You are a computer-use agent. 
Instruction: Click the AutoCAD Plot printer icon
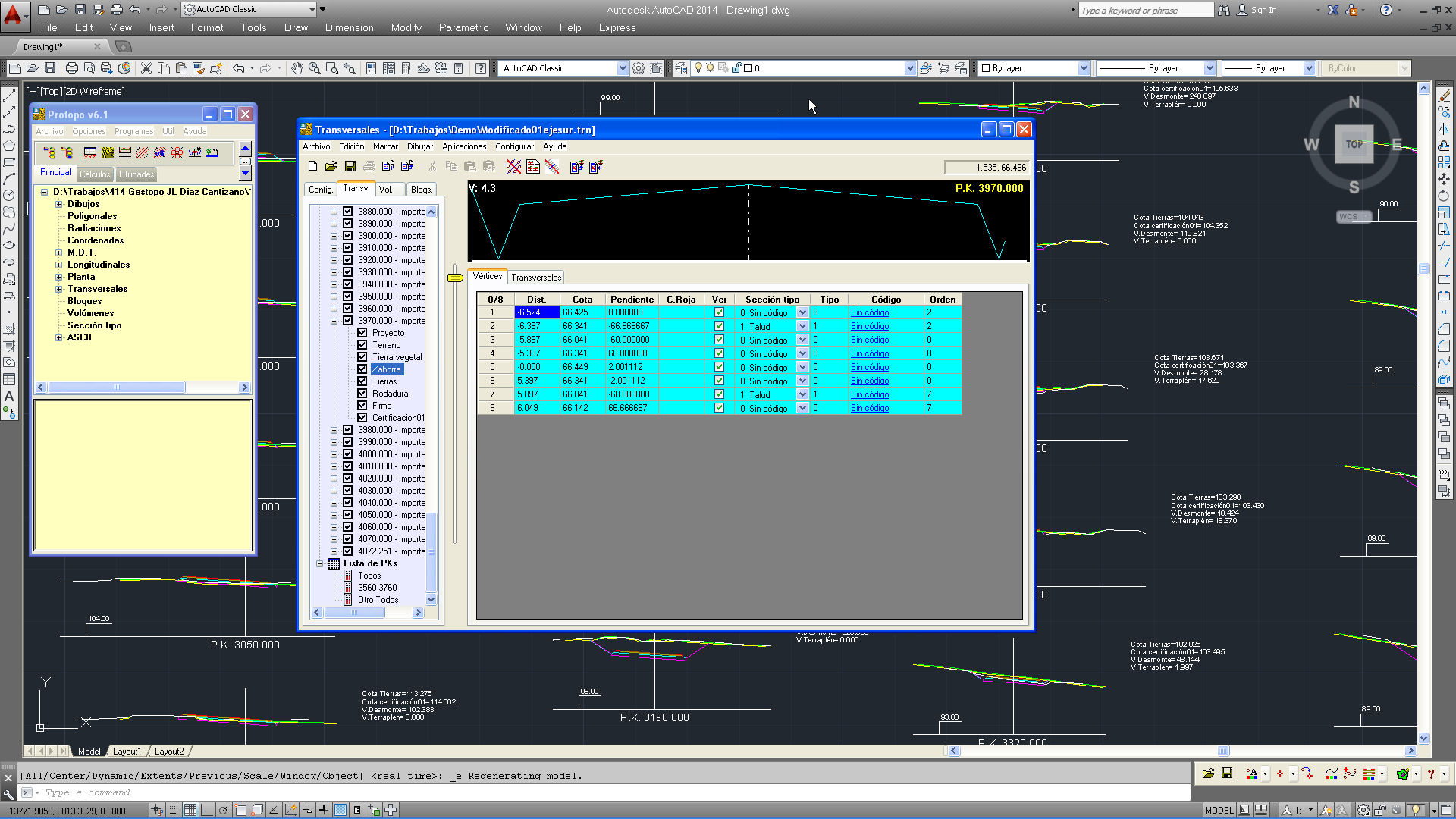(x=71, y=68)
